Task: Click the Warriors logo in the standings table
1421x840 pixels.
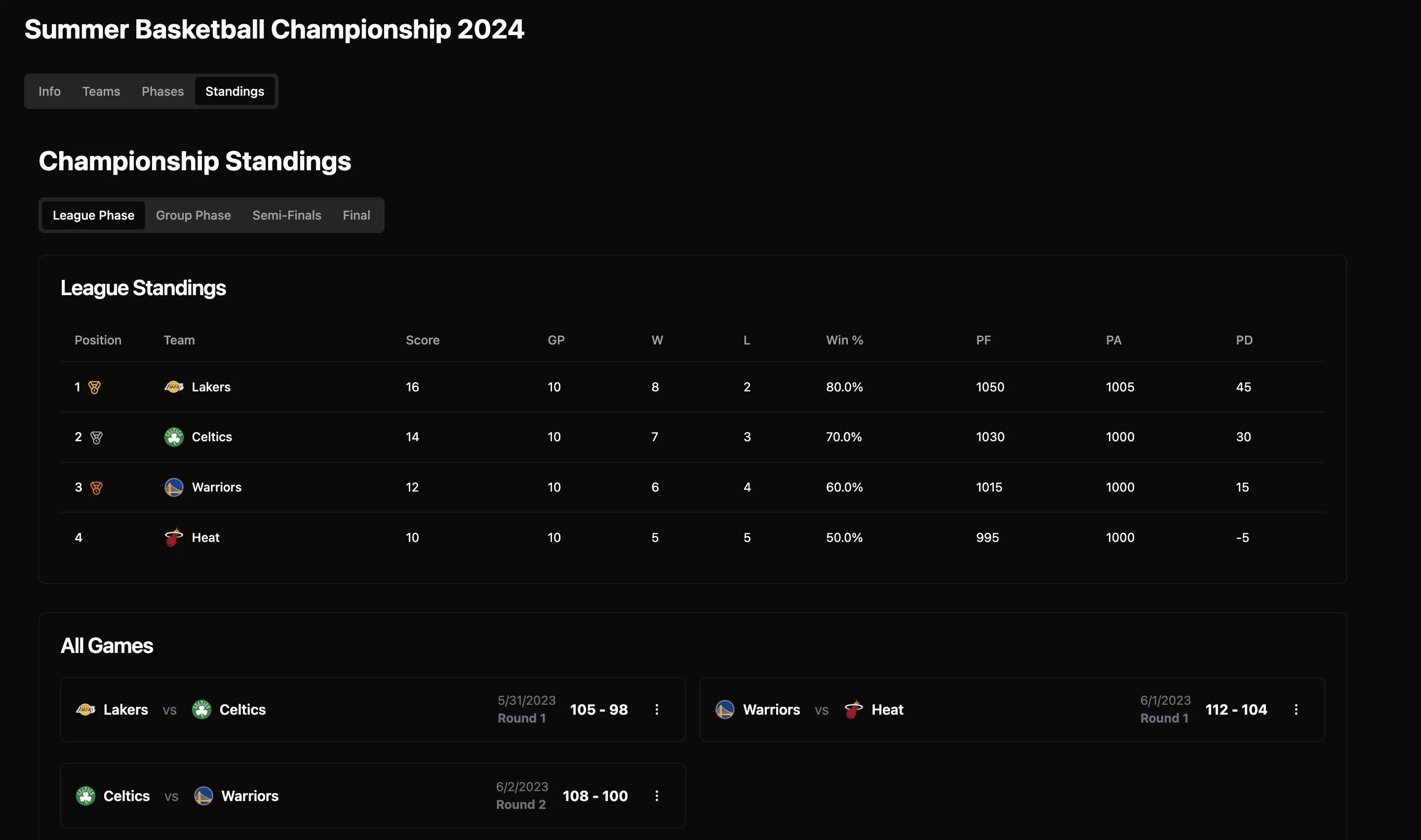Action: (x=174, y=487)
